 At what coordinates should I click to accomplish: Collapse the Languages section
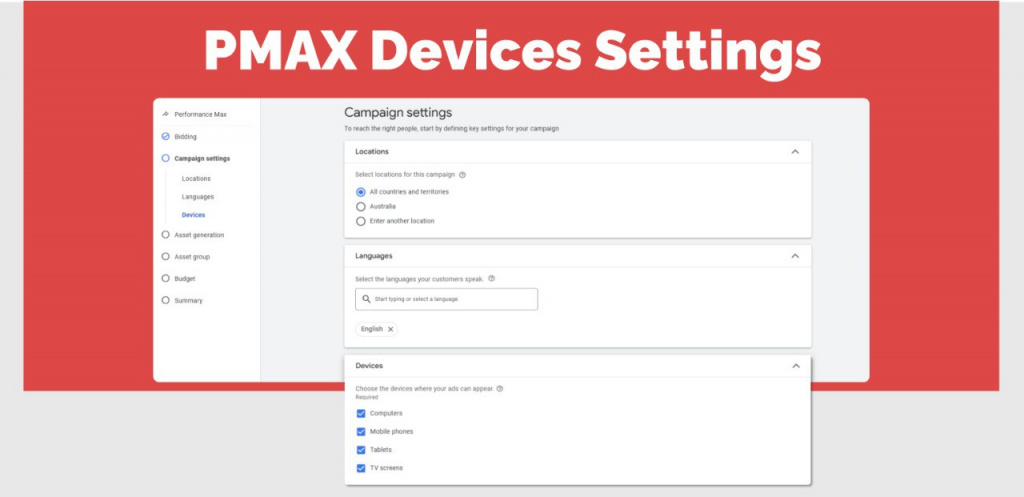click(795, 256)
